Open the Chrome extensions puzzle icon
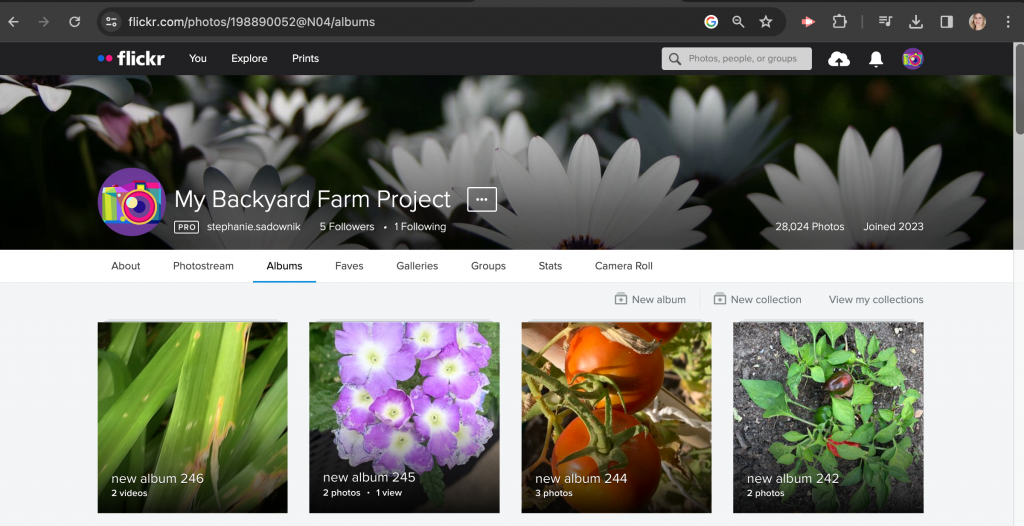The image size is (1024, 526). (840, 21)
